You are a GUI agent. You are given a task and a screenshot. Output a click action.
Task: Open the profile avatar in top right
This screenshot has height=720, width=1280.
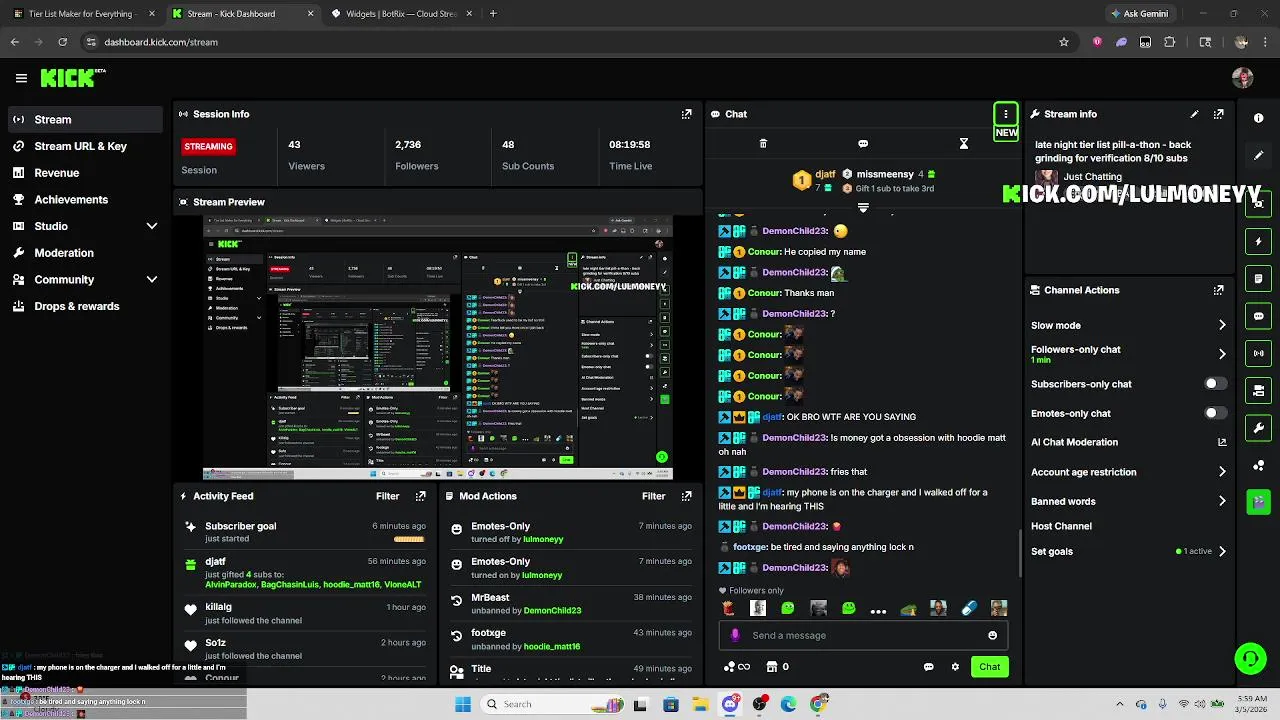(x=1243, y=78)
